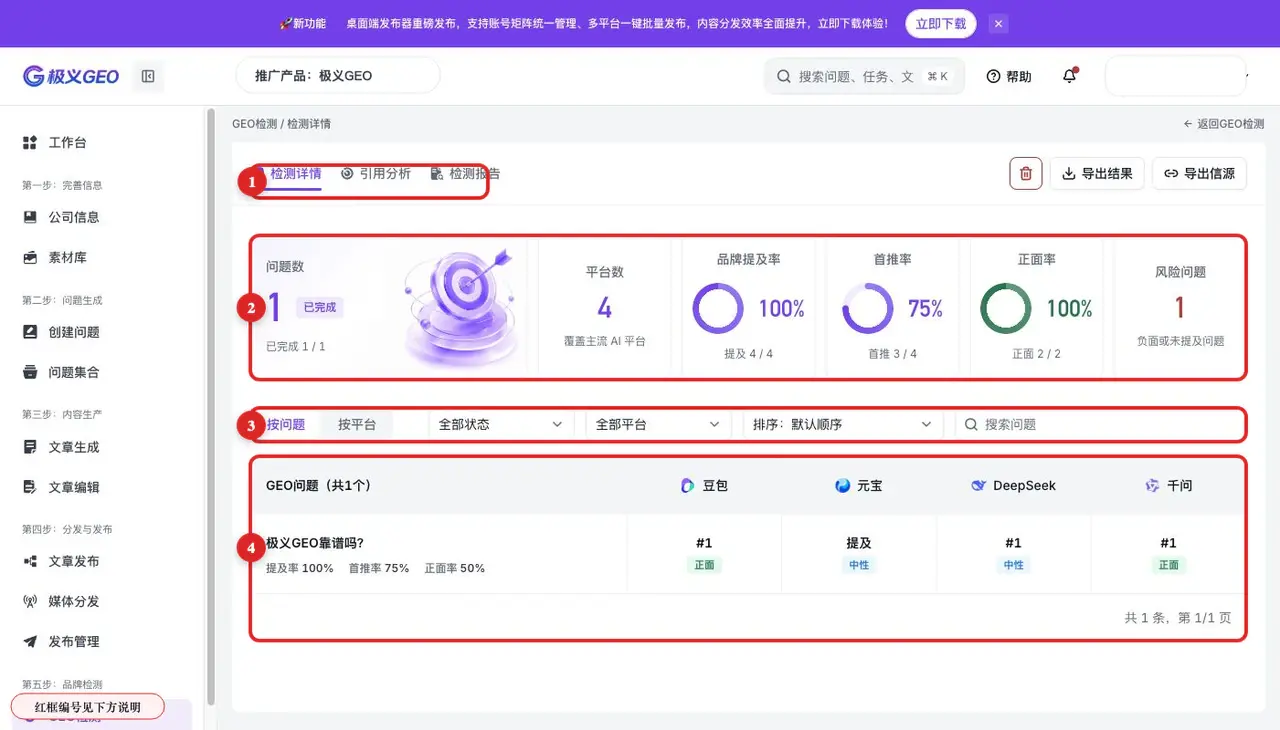Screen dimensions: 1280x730
Task: Close the purple announcement banner
Action: (x=998, y=23)
